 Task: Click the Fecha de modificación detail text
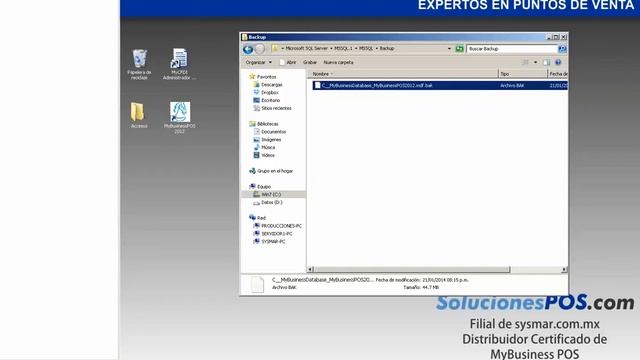422,280
